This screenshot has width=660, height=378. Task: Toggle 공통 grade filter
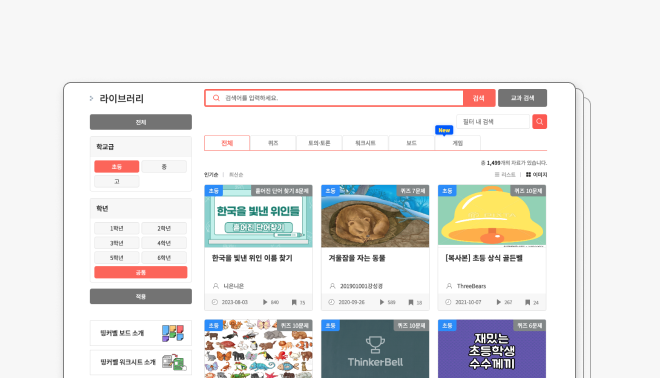tap(141, 272)
